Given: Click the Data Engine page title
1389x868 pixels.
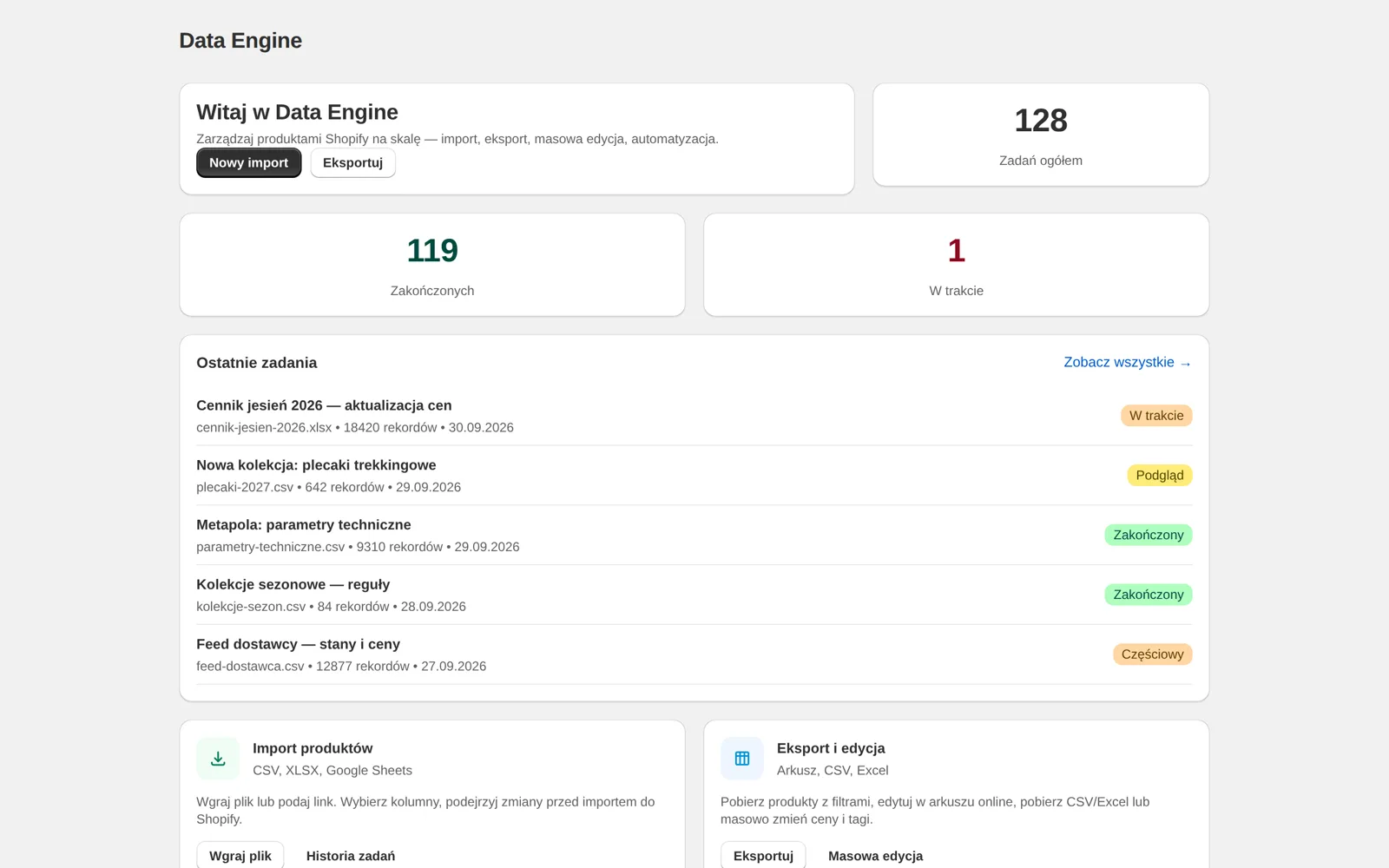Looking at the screenshot, I should [240, 41].
